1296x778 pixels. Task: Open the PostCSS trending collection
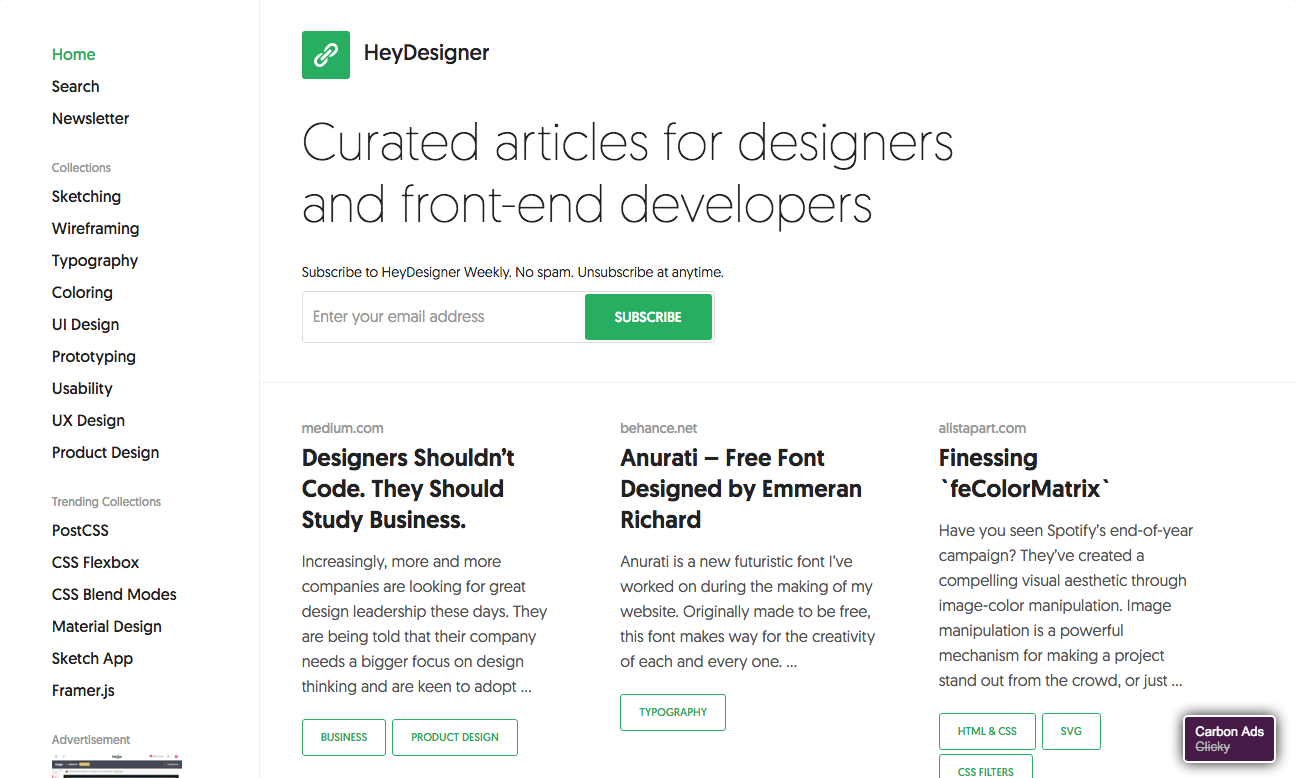80,530
